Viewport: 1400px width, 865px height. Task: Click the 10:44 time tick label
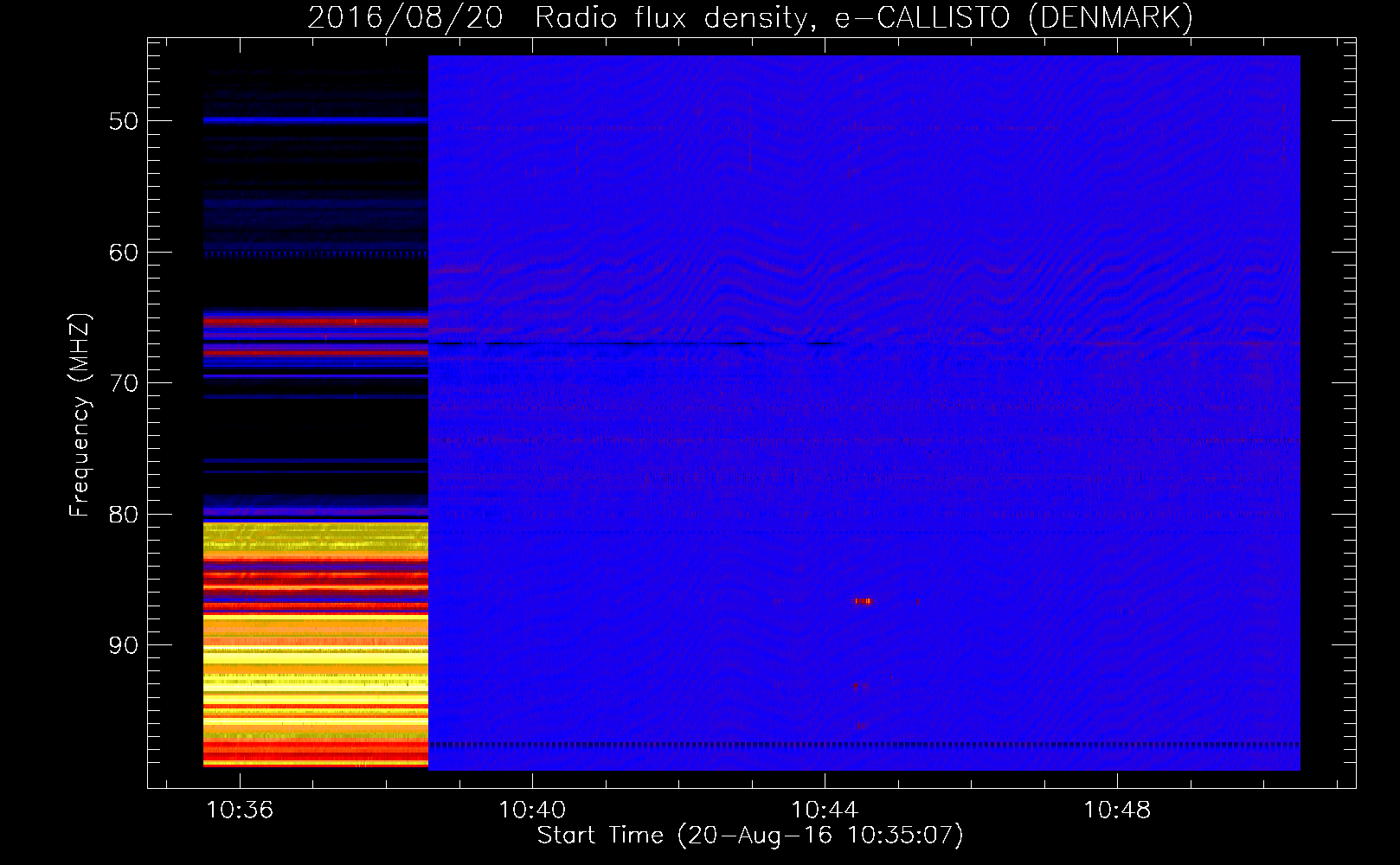pos(825,811)
